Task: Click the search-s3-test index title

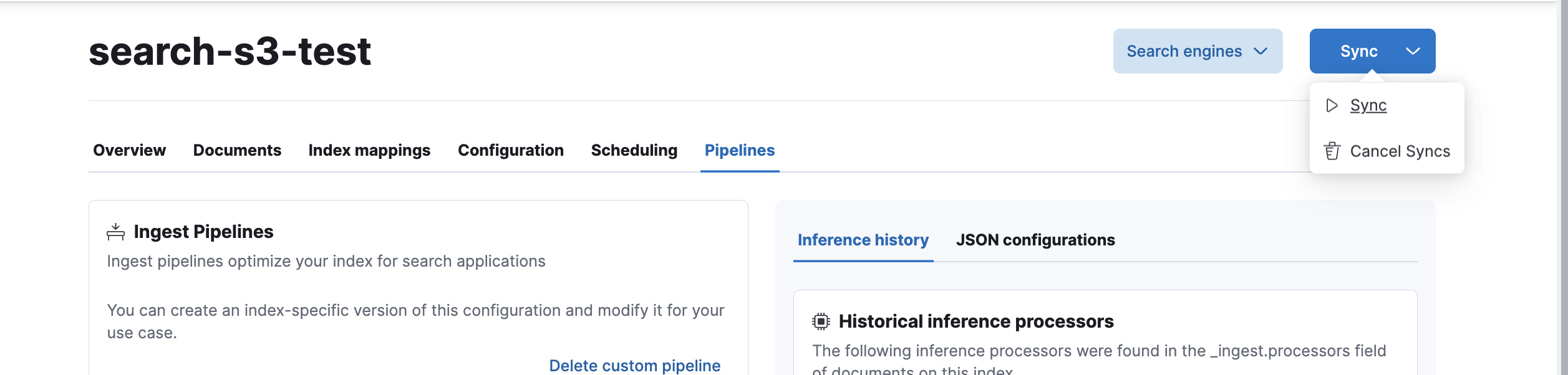Action: point(230,51)
